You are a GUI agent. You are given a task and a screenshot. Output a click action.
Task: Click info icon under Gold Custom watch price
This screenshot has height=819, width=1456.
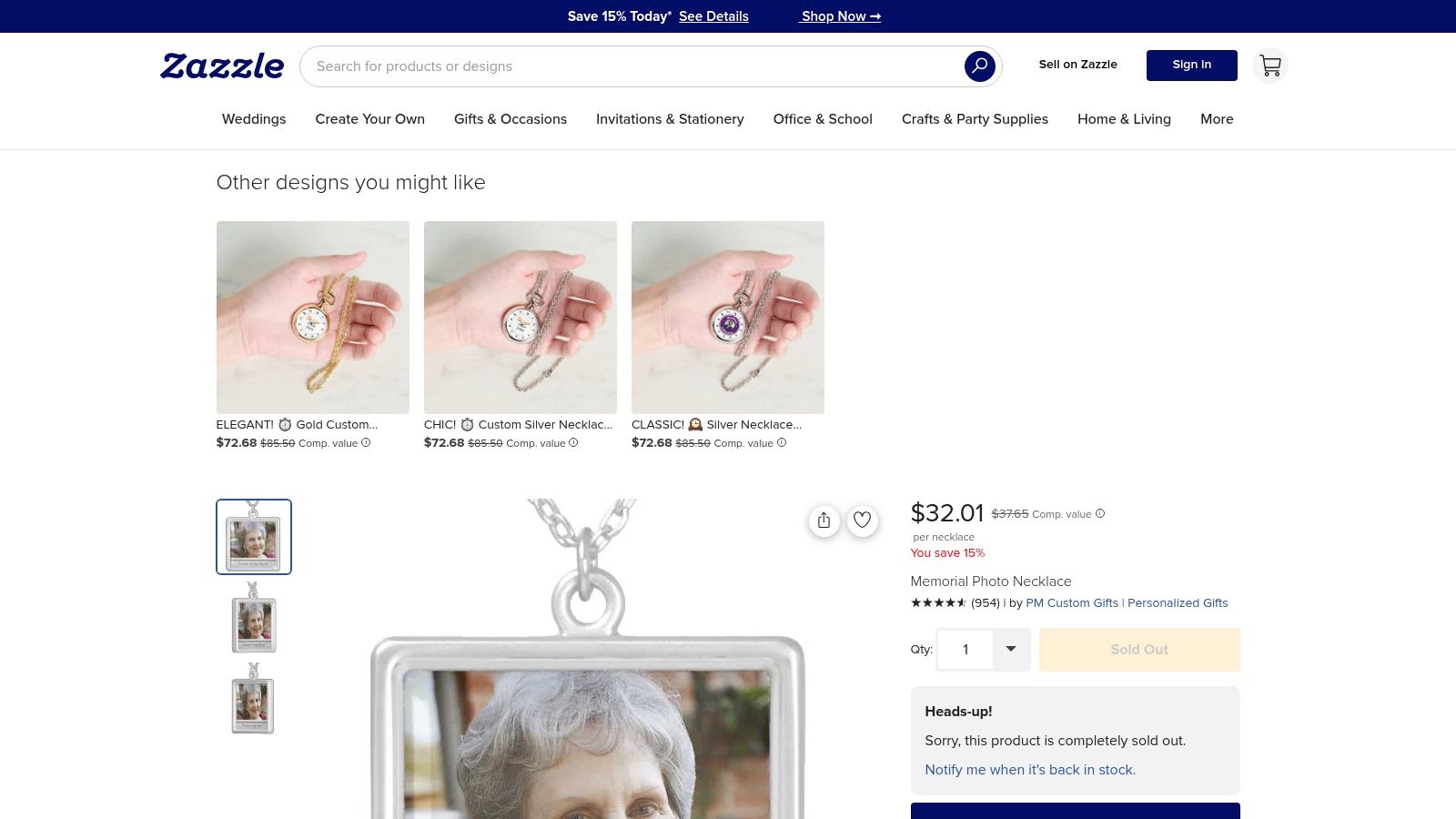(x=366, y=443)
